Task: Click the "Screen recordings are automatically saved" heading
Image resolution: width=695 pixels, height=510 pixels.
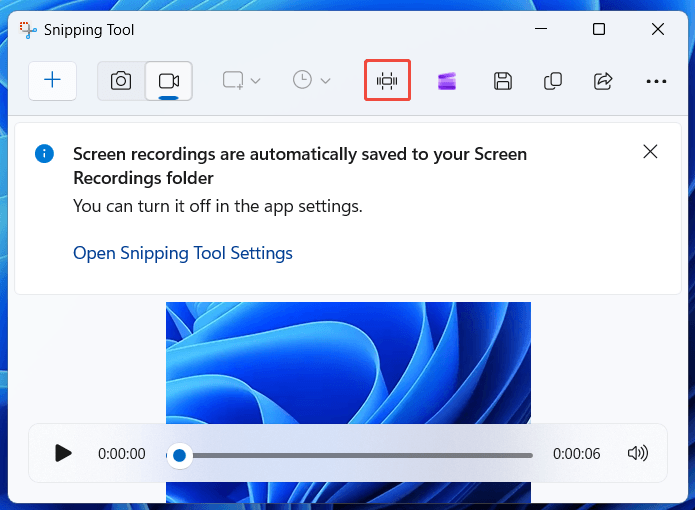Action: coord(300,166)
